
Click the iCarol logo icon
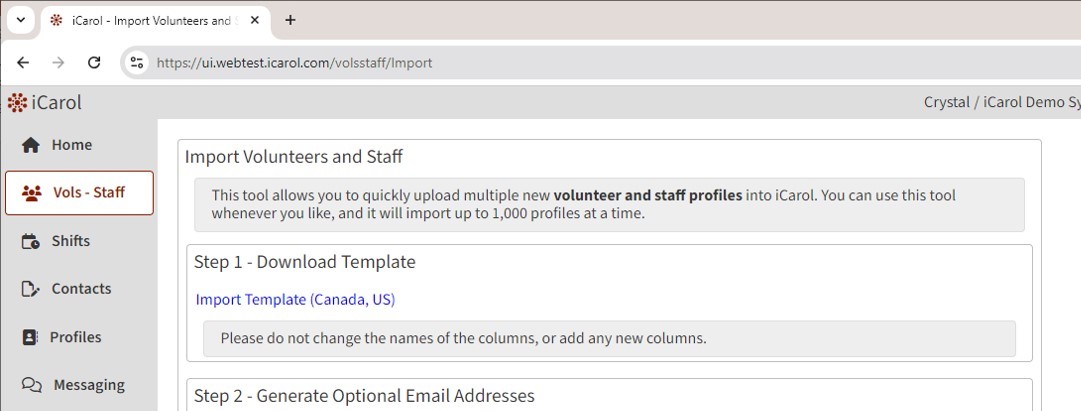(x=17, y=102)
